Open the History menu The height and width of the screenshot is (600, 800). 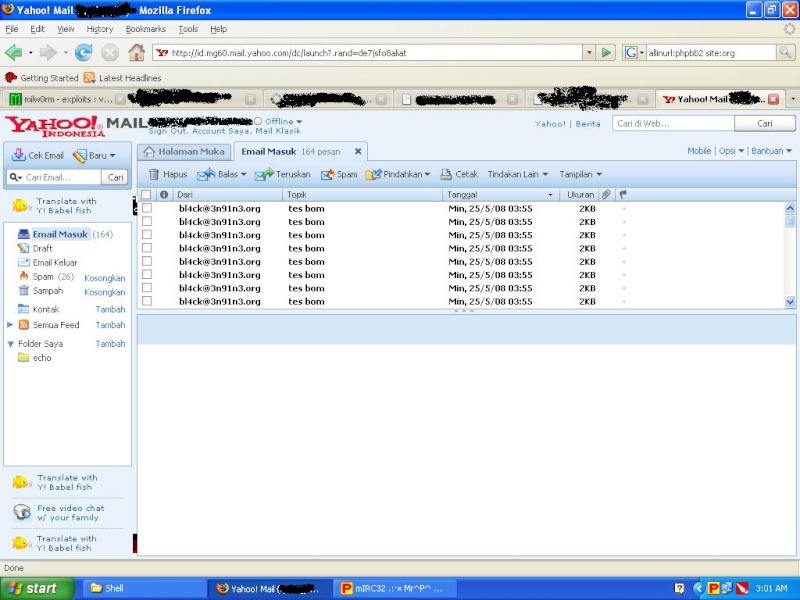tap(100, 29)
